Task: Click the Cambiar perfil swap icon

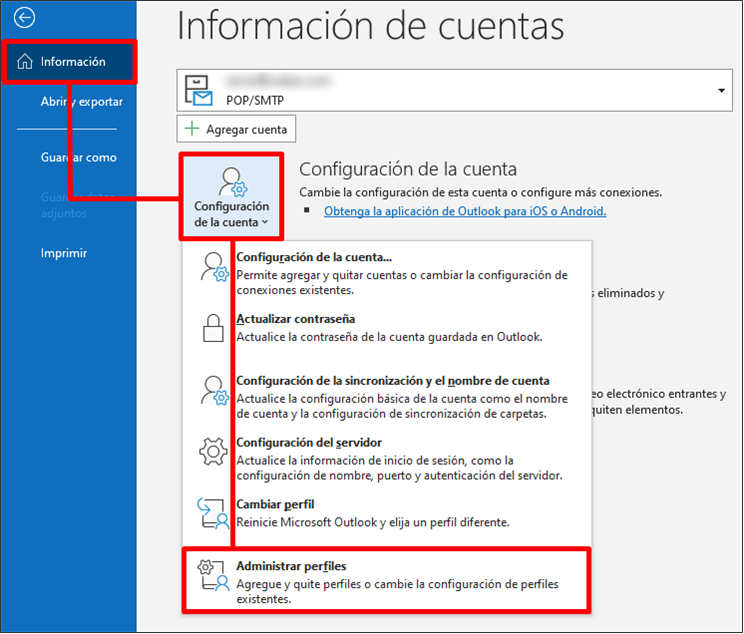Action: point(213,513)
